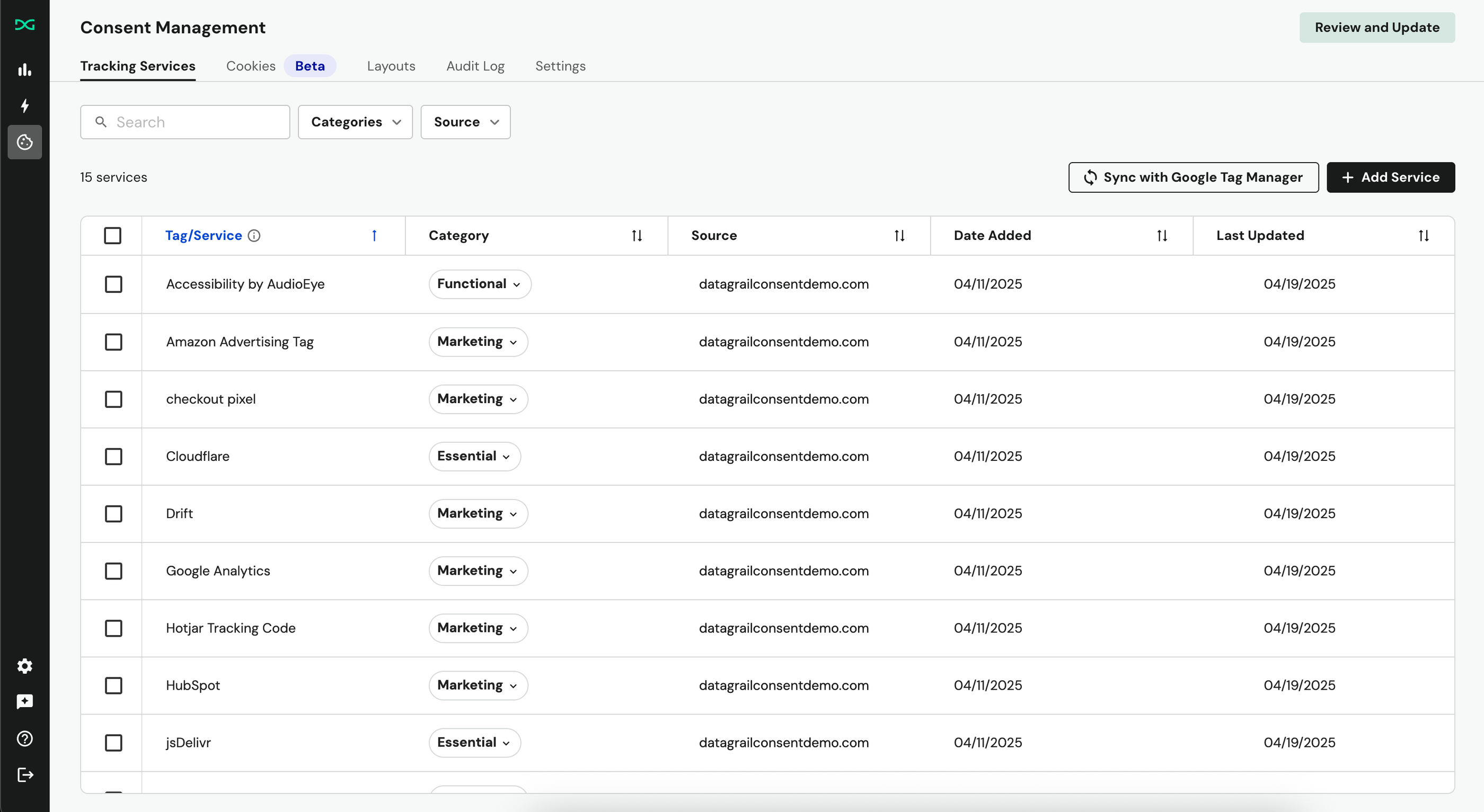
Task: Open the Source filter dropdown
Action: tap(465, 122)
